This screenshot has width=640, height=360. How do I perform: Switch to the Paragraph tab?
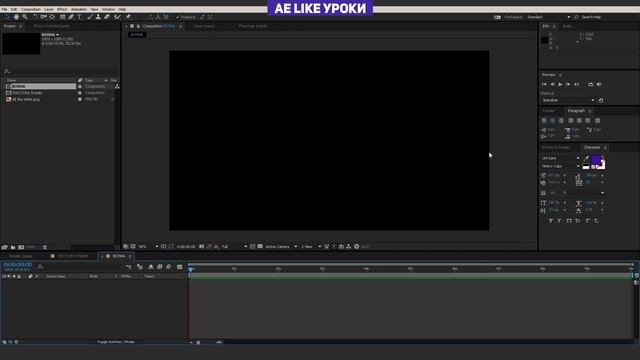click(x=576, y=111)
